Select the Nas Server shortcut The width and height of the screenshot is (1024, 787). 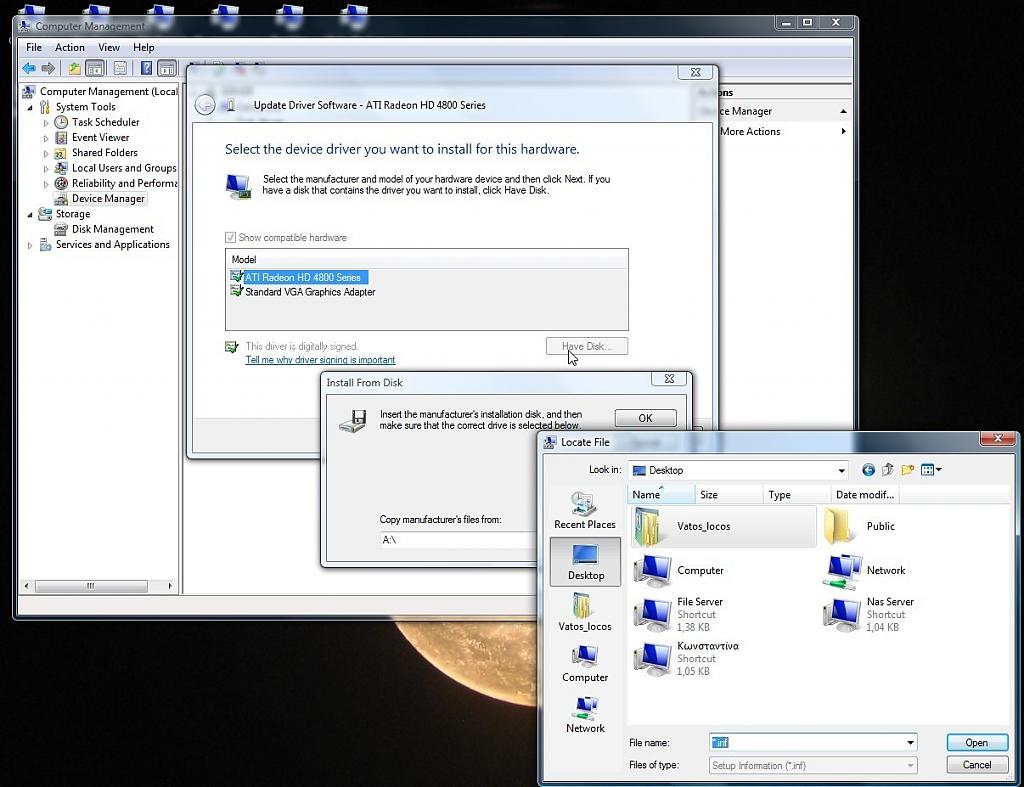point(869,615)
